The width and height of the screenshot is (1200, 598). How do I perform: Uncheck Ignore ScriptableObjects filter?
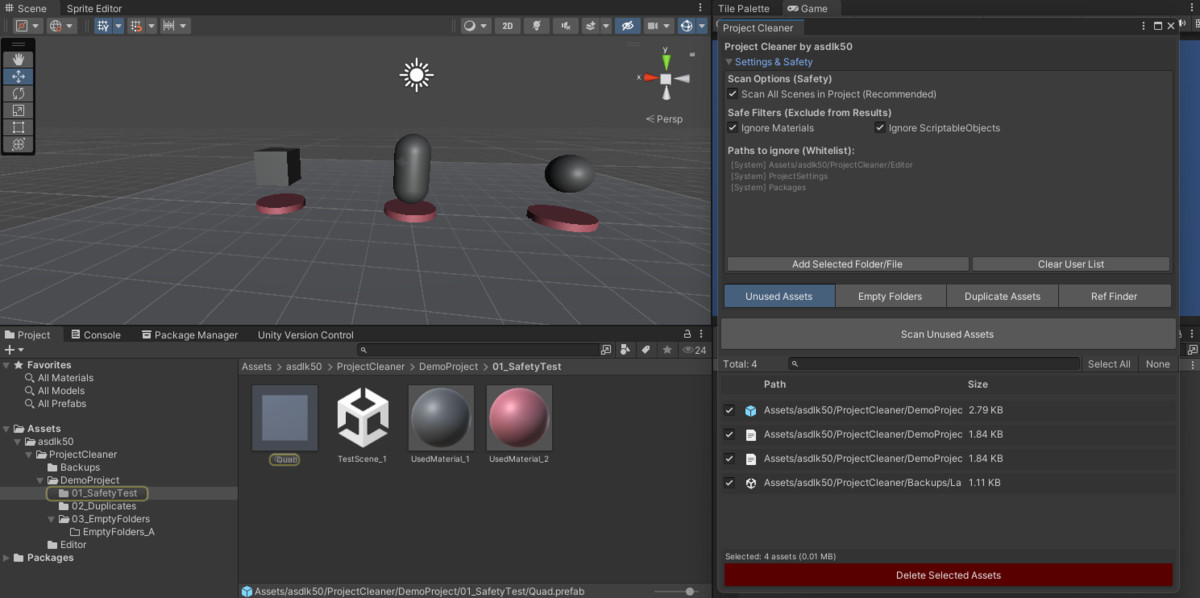click(x=880, y=128)
